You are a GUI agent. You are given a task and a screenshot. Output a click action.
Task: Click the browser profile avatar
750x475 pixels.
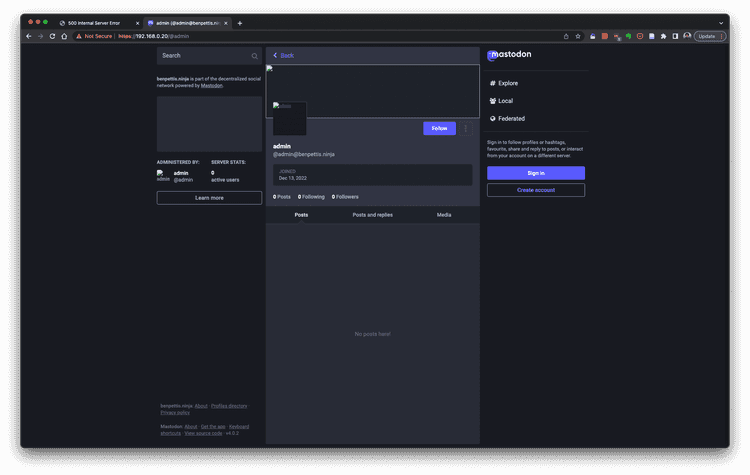[x=687, y=36]
